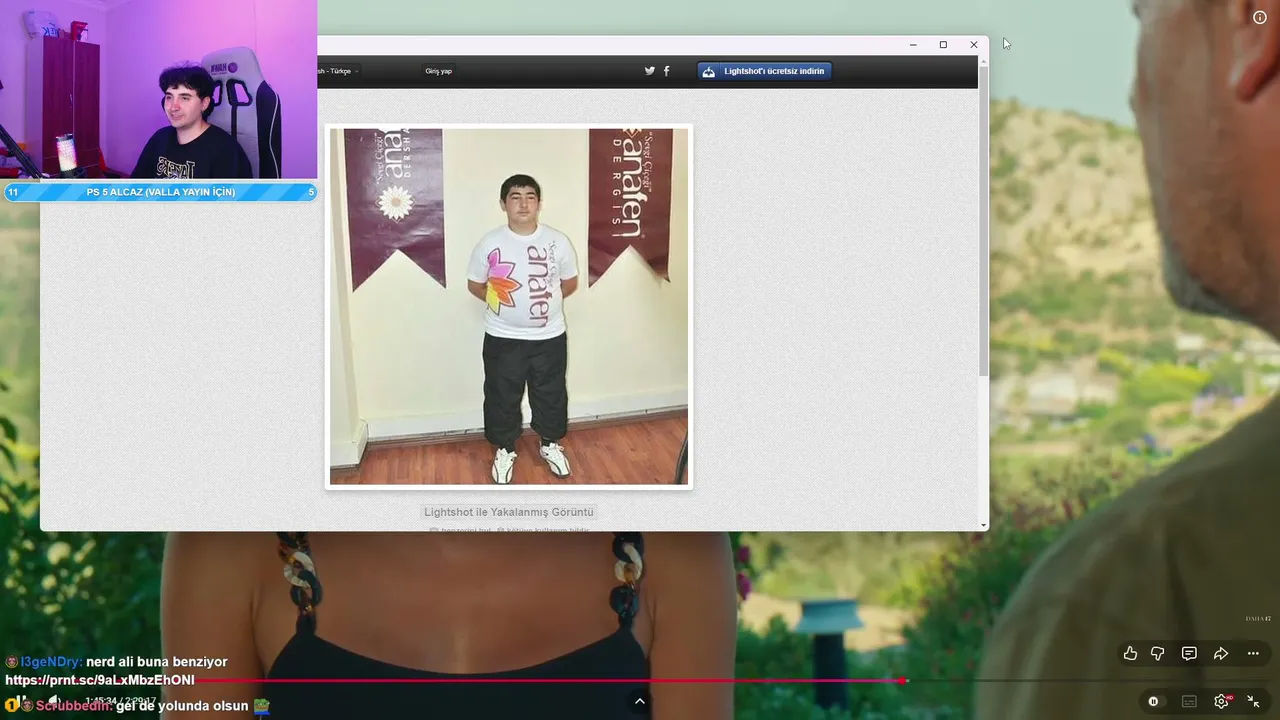Click the down arrow of the Lightshot page scrollbar
1280x720 pixels.
pyautogui.click(x=984, y=525)
